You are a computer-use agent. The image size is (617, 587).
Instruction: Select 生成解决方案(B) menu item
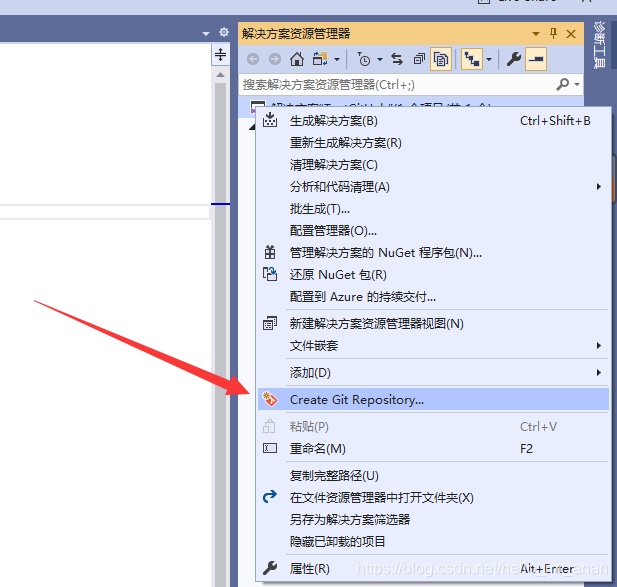click(x=433, y=121)
